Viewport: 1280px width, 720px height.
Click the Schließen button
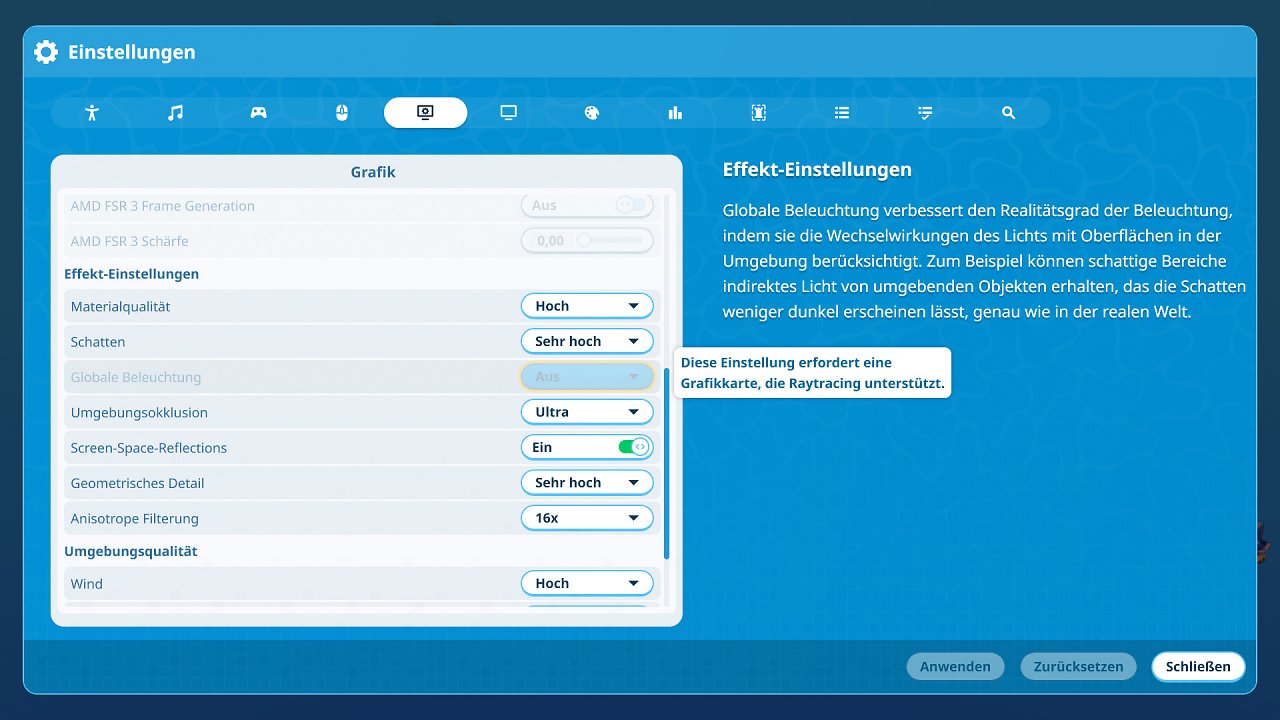point(1198,666)
